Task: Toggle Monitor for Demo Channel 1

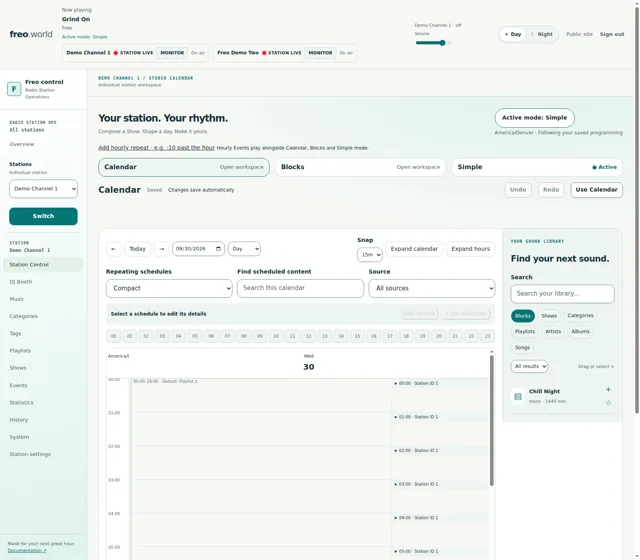Action: tap(172, 53)
